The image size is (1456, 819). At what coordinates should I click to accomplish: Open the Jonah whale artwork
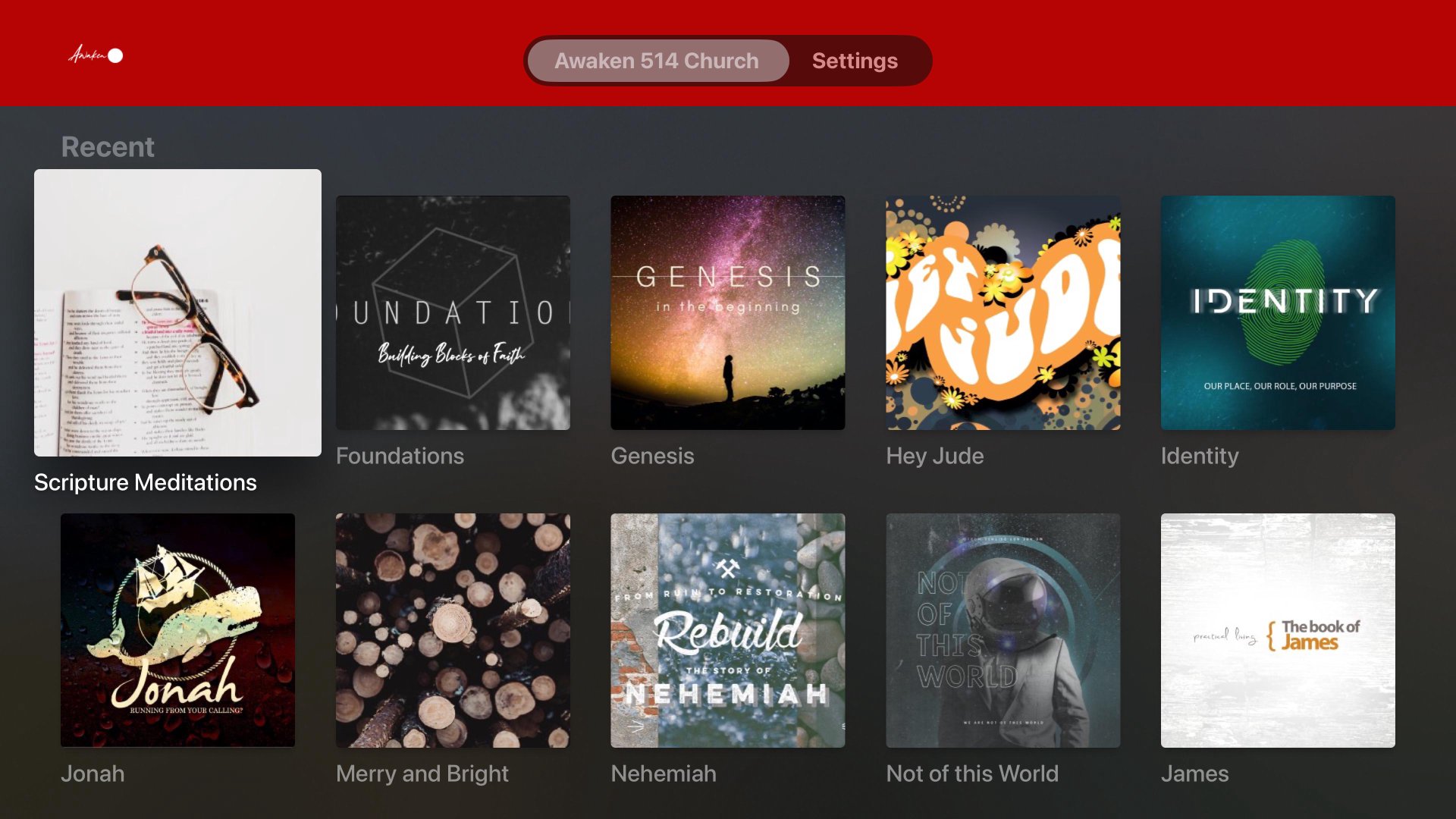click(177, 630)
